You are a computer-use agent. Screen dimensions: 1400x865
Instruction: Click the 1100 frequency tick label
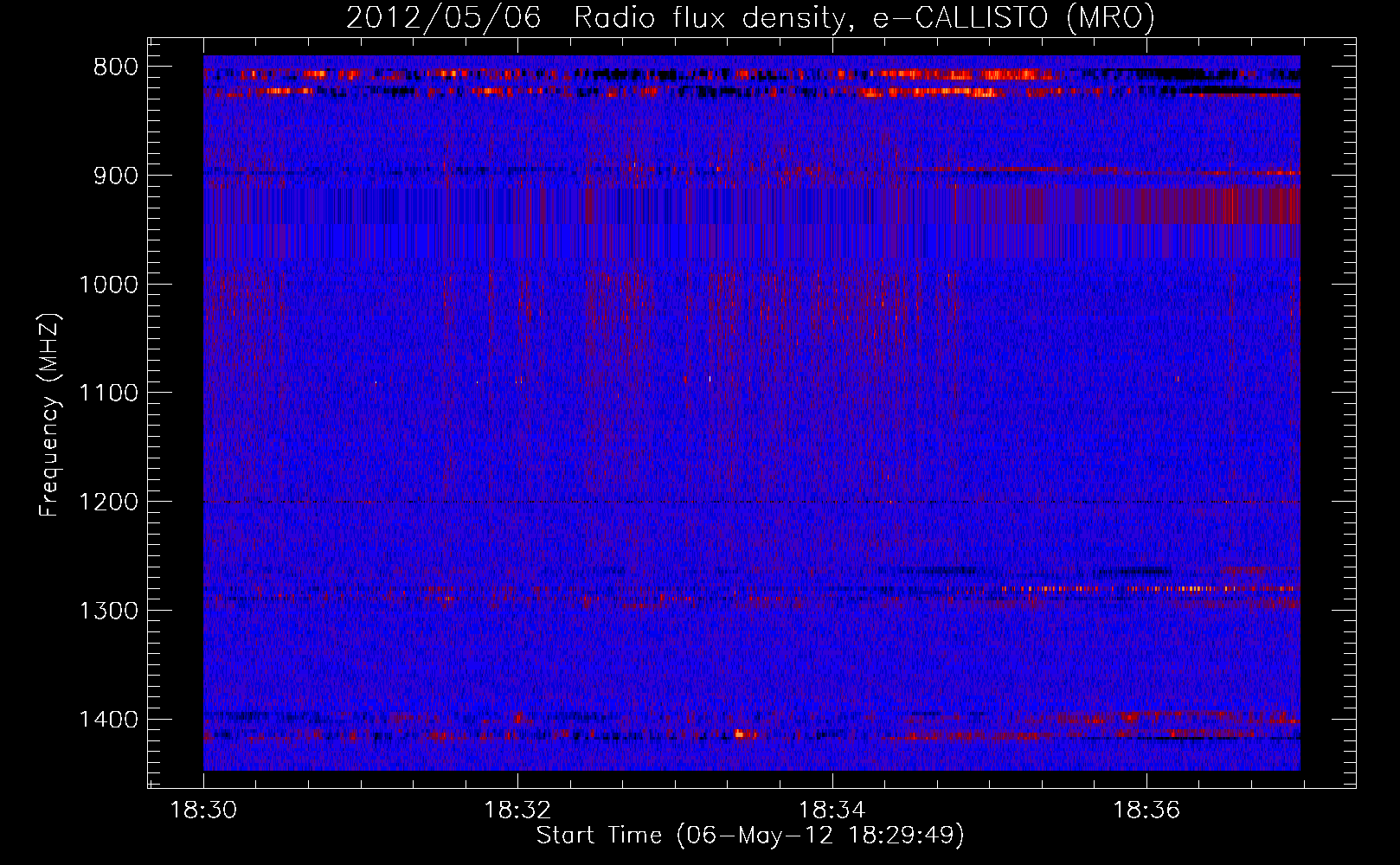(108, 394)
